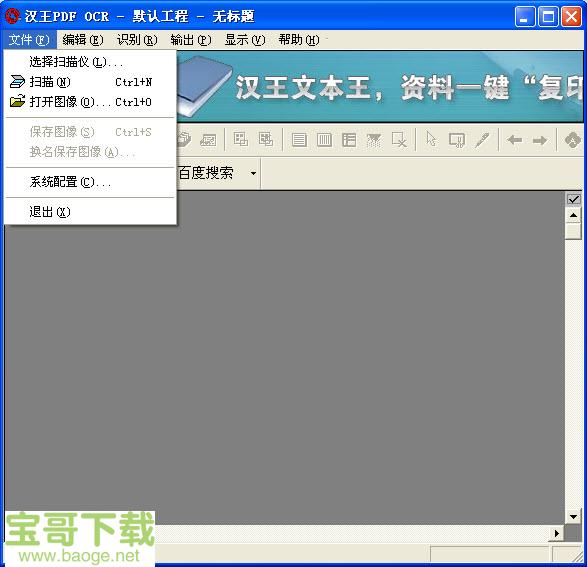Click the recognize icon at toolbar end
This screenshot has height=567, width=587.
tap(573, 140)
